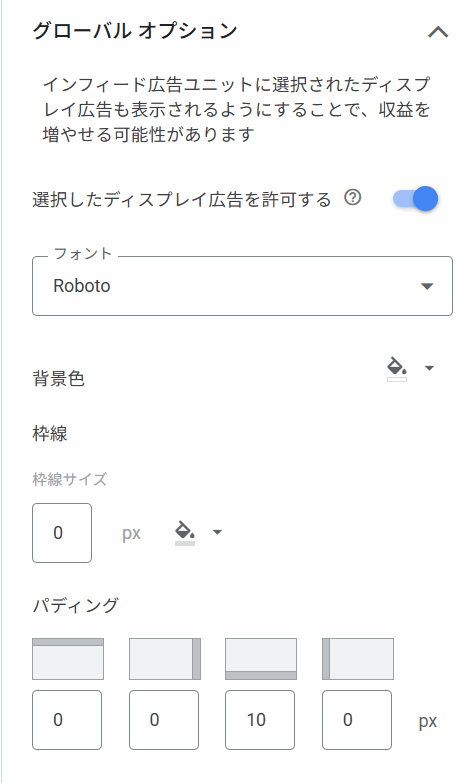Screen dimensions: 472x783
Task: Open the フォント Roboto dropdown
Action: point(242,286)
